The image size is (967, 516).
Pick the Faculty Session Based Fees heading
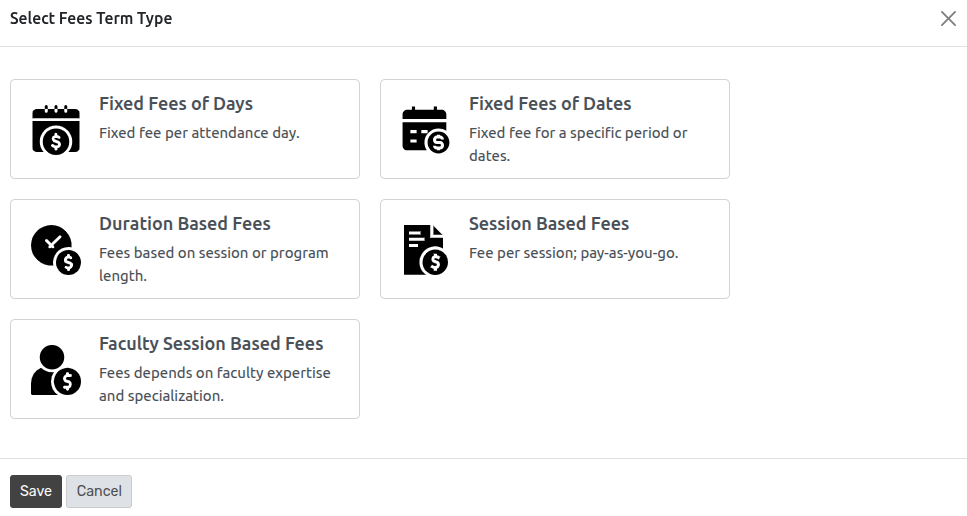(x=211, y=344)
